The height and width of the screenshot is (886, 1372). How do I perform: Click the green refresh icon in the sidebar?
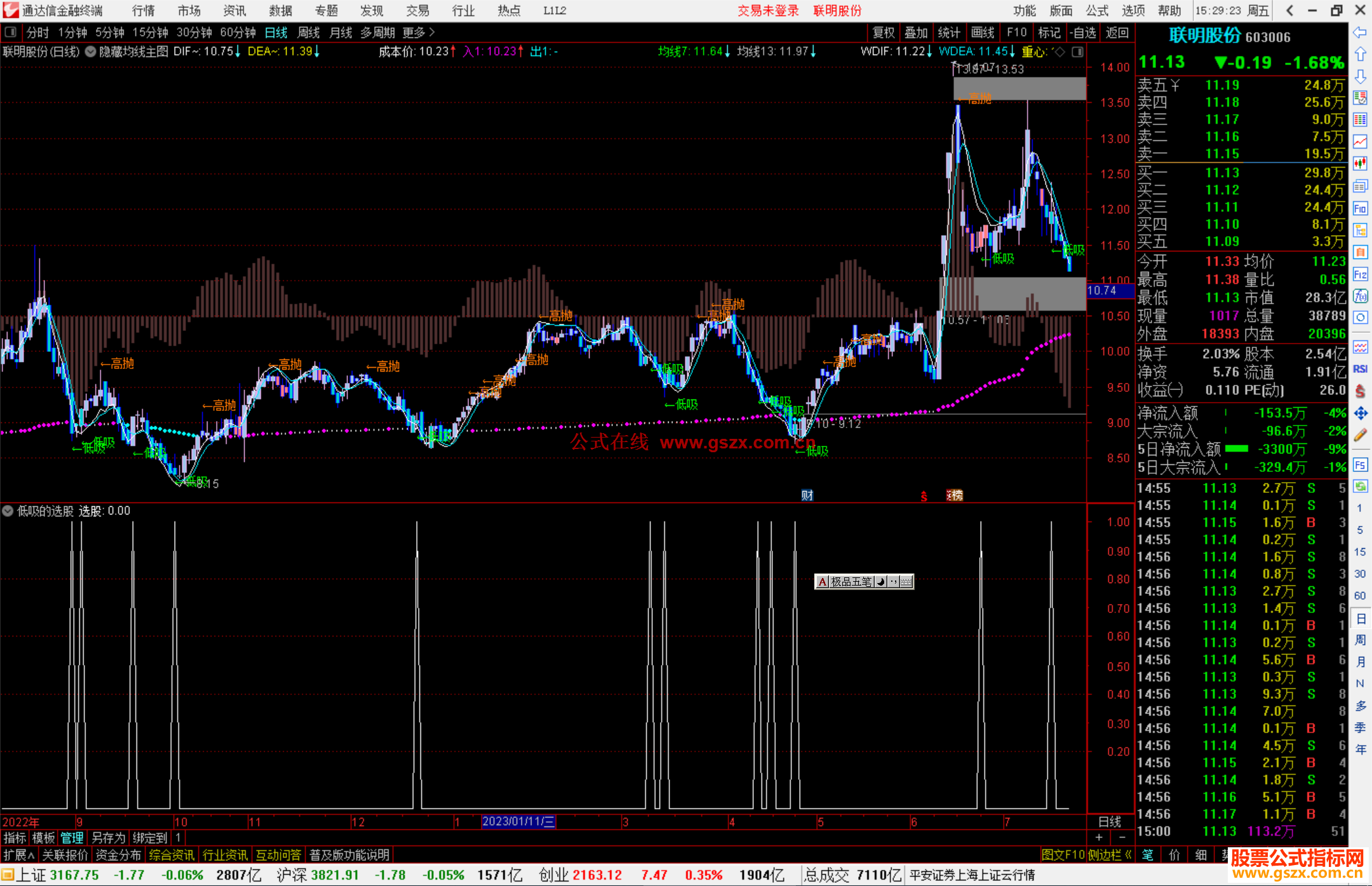click(x=1360, y=487)
